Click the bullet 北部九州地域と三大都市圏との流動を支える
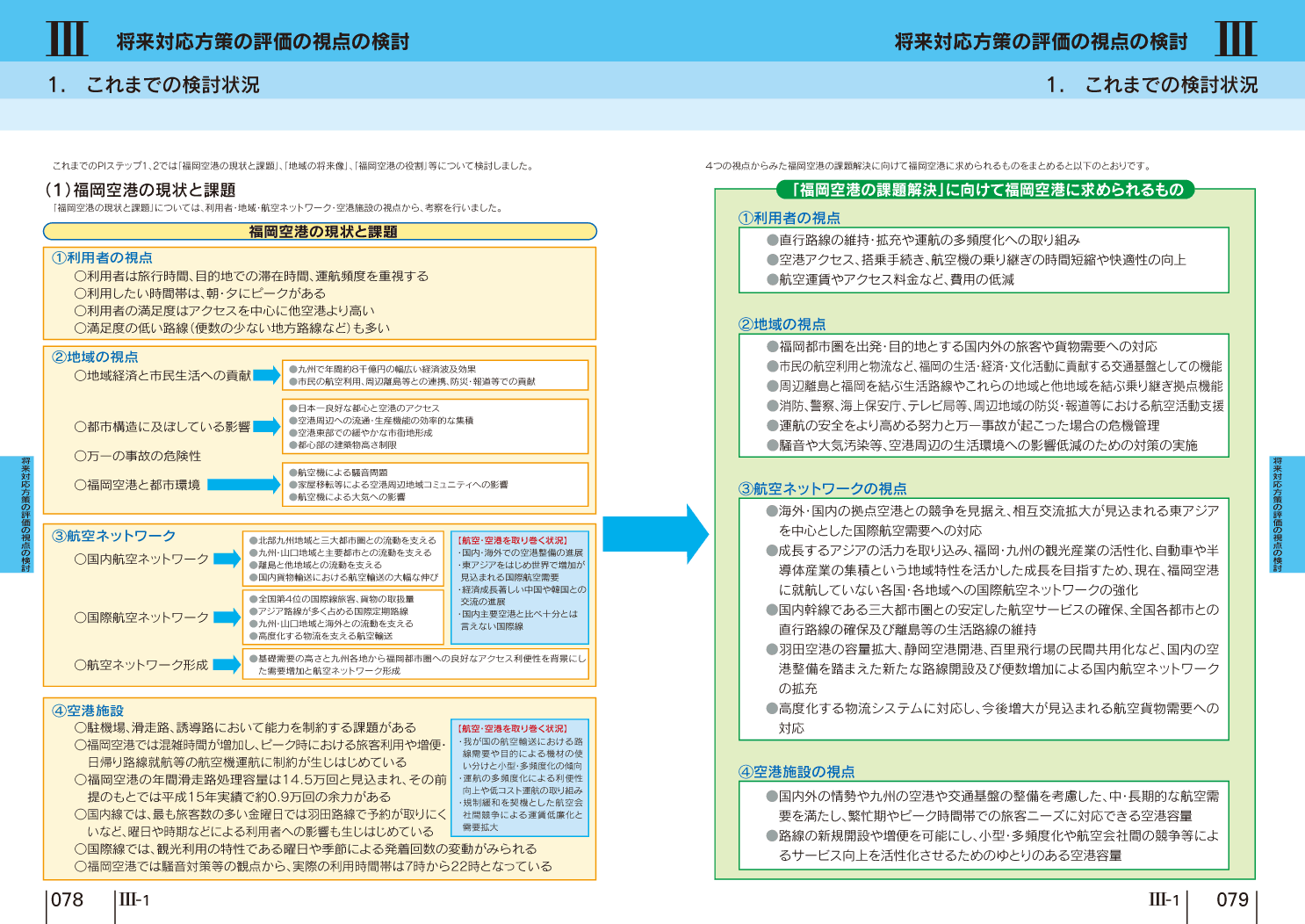Viewport: 1305px width, 924px height. point(342,541)
